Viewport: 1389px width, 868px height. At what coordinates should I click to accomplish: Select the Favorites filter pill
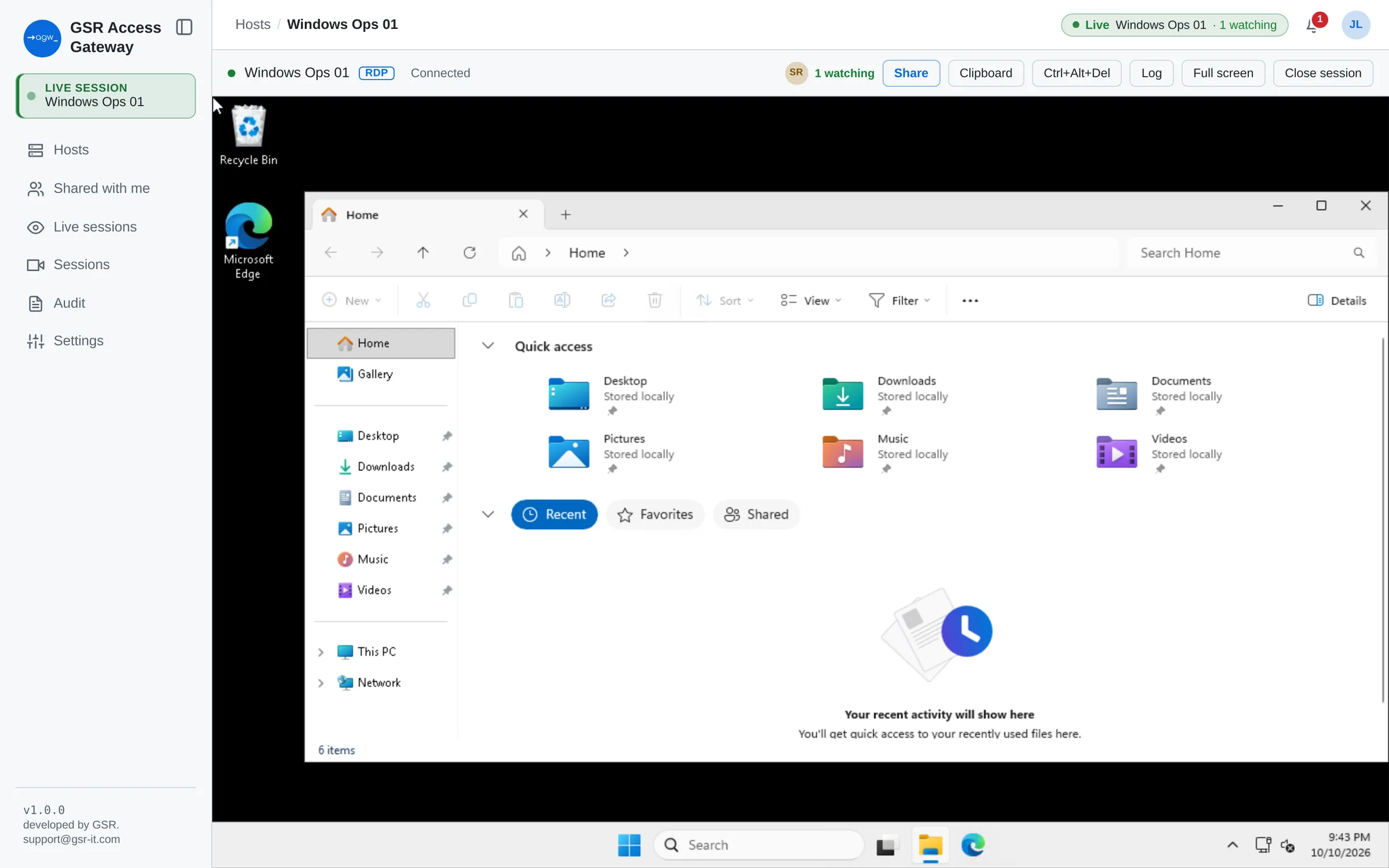click(x=655, y=514)
